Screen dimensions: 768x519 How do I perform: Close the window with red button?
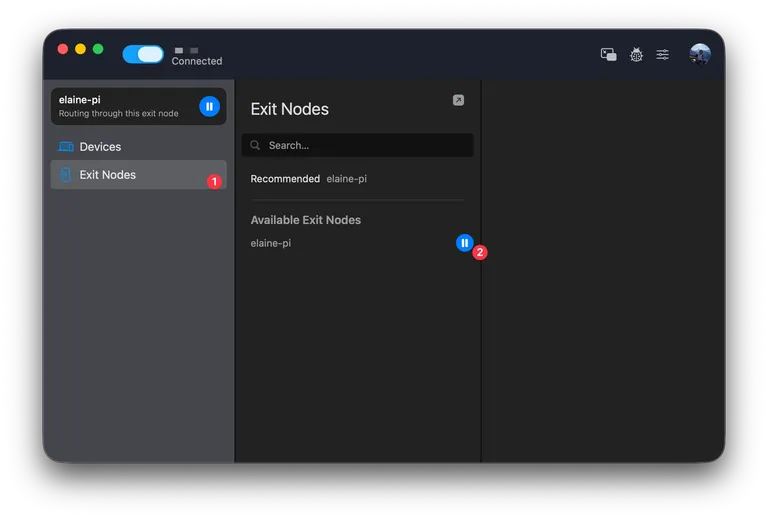(63, 49)
